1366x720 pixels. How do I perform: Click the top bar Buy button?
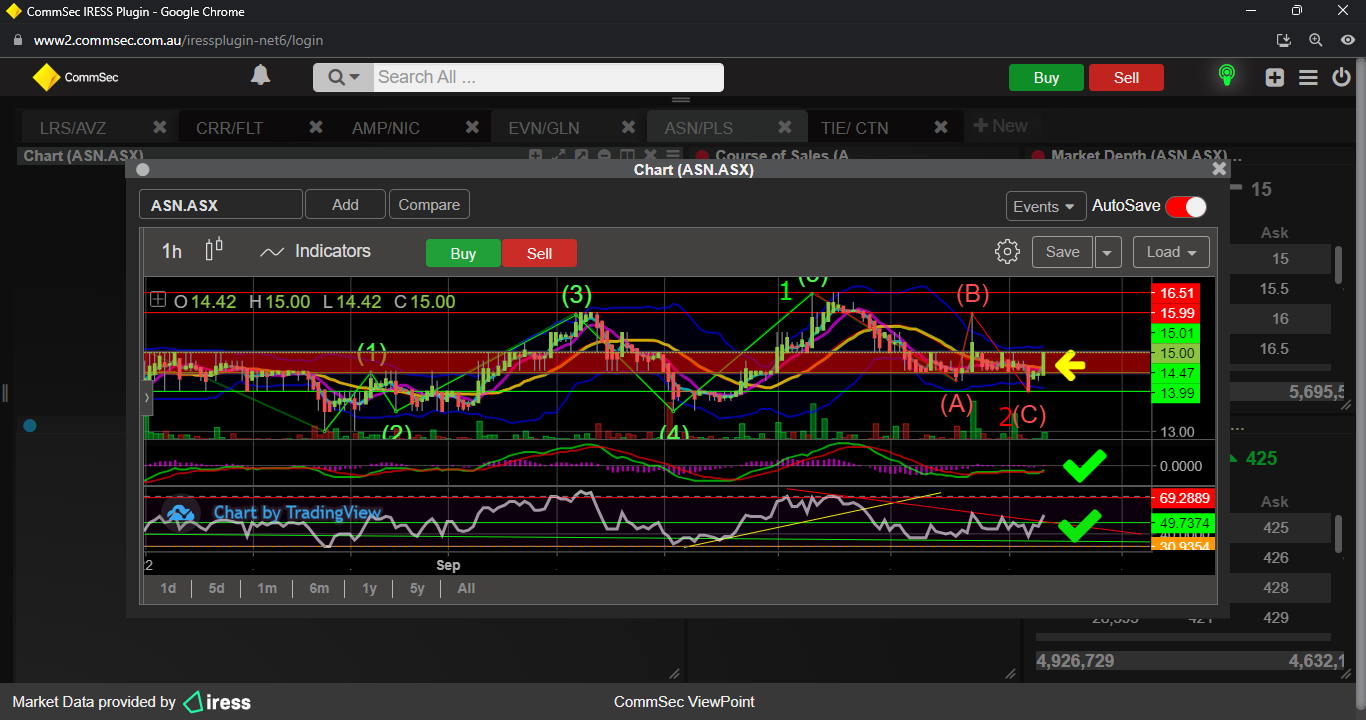(x=1046, y=78)
